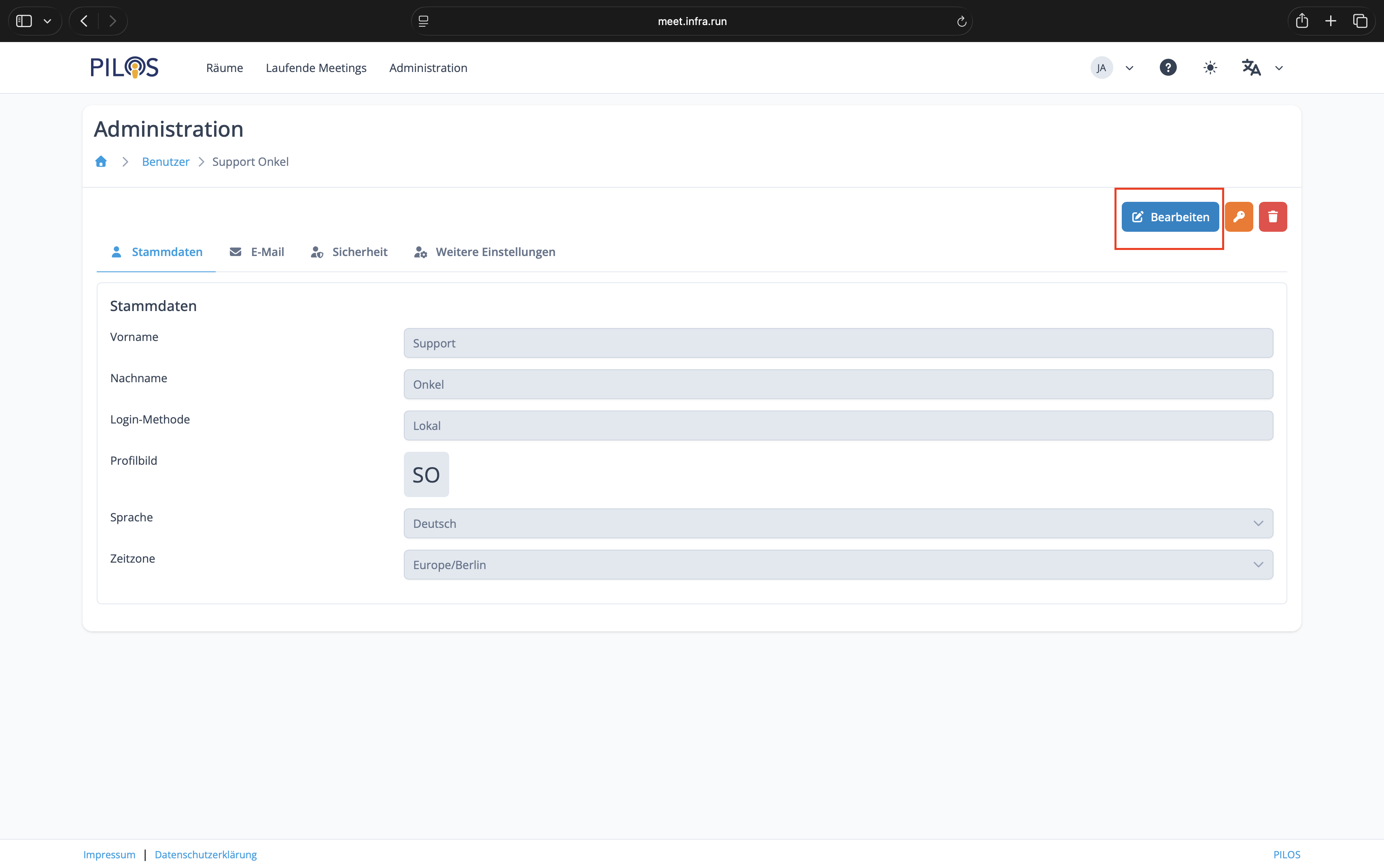Open the Zeitzone Europe/Berlin dropdown
Viewport: 1384px width, 868px height.
(838, 565)
